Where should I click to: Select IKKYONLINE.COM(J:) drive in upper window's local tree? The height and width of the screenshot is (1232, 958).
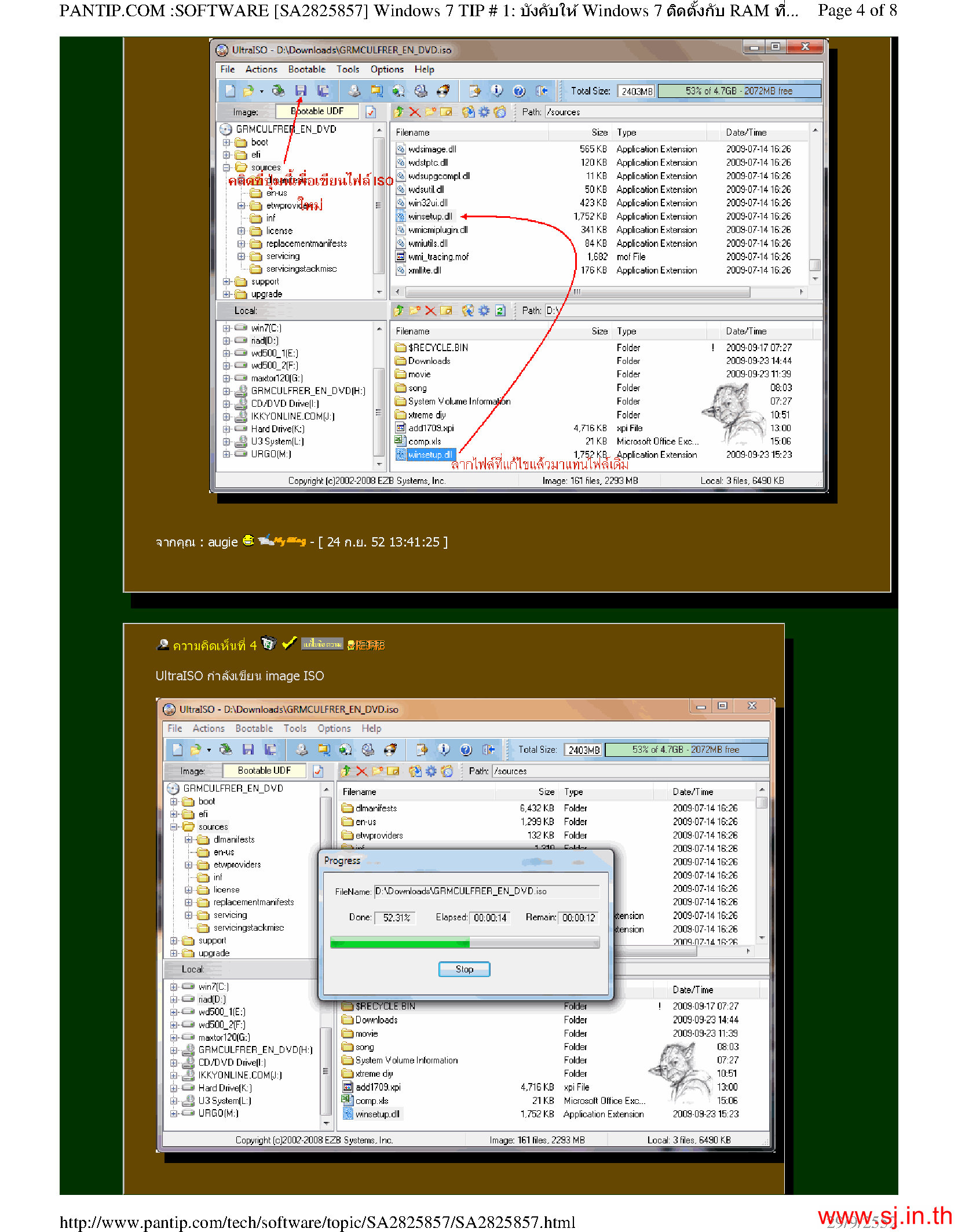[x=292, y=417]
